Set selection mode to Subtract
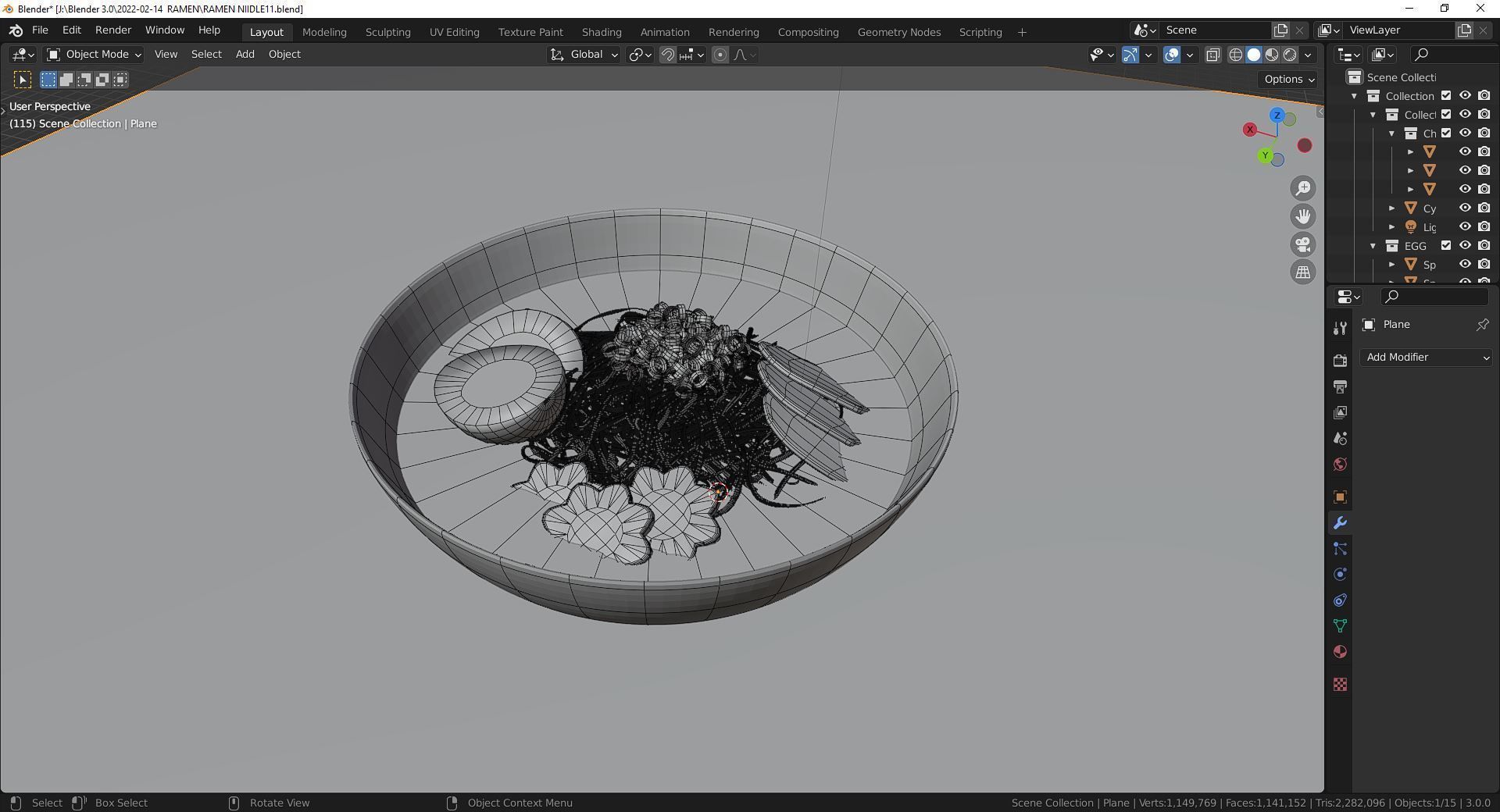The image size is (1500, 812). coord(84,80)
